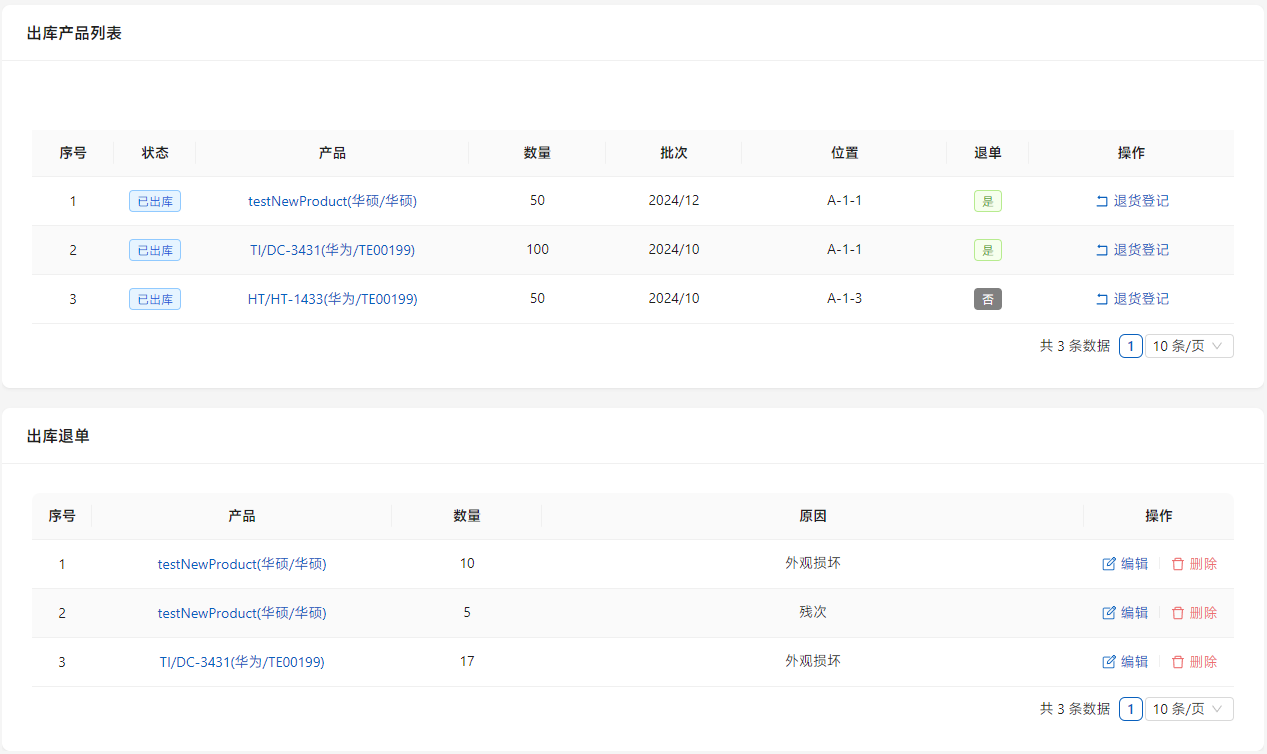
Task: Click the 数量 column header in outbound list
Action: (537, 153)
